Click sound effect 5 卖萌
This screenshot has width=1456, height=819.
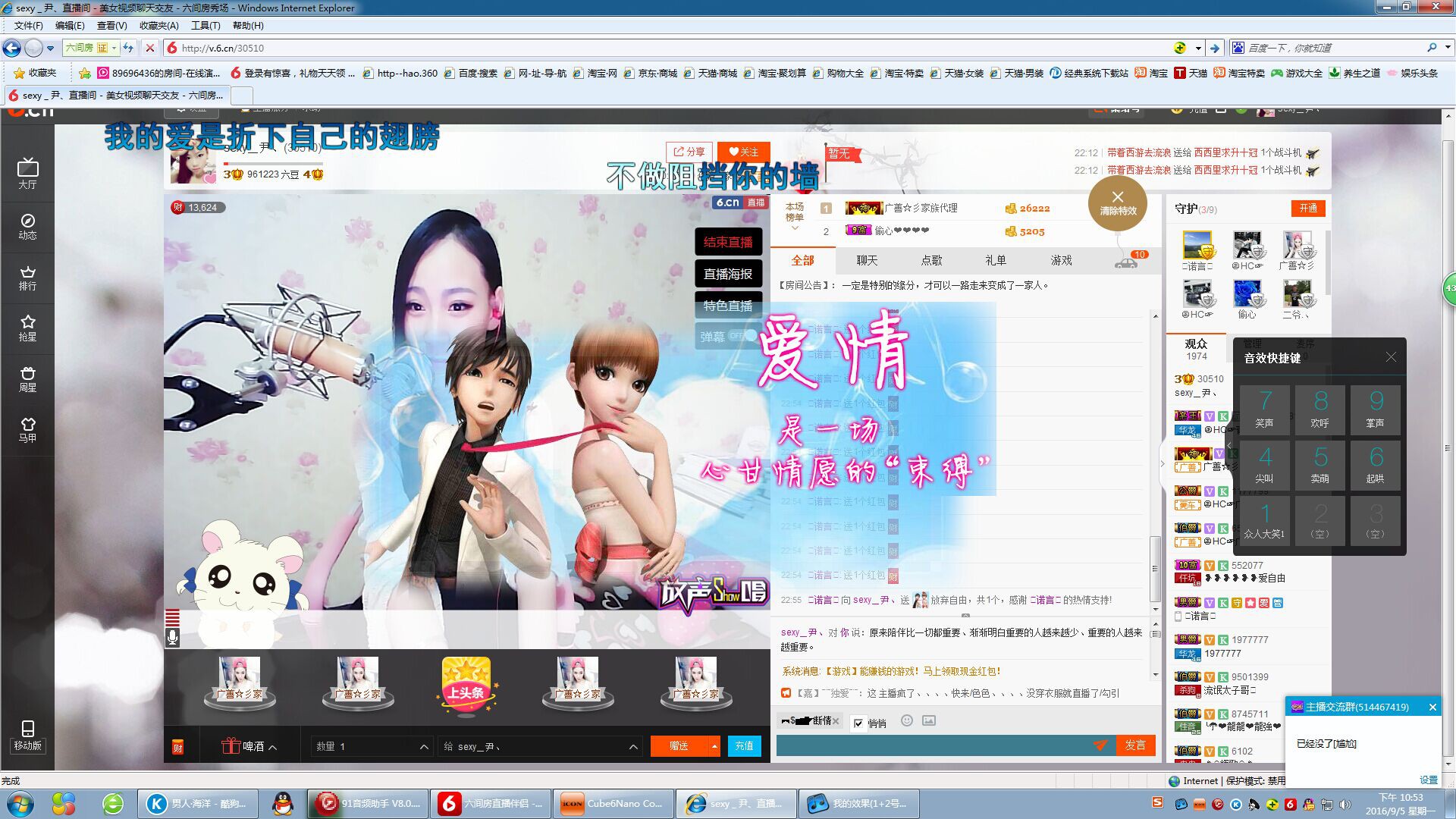click(1320, 465)
